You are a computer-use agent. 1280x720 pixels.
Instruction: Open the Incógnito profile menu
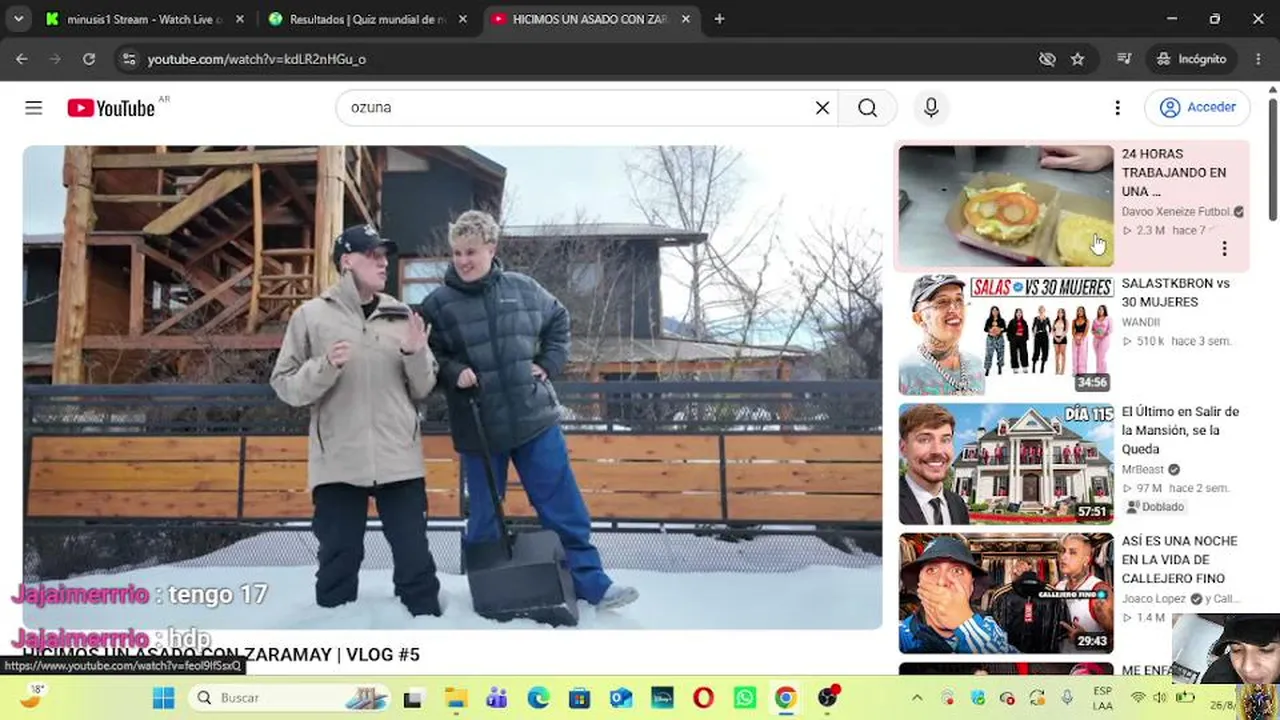(x=1191, y=59)
